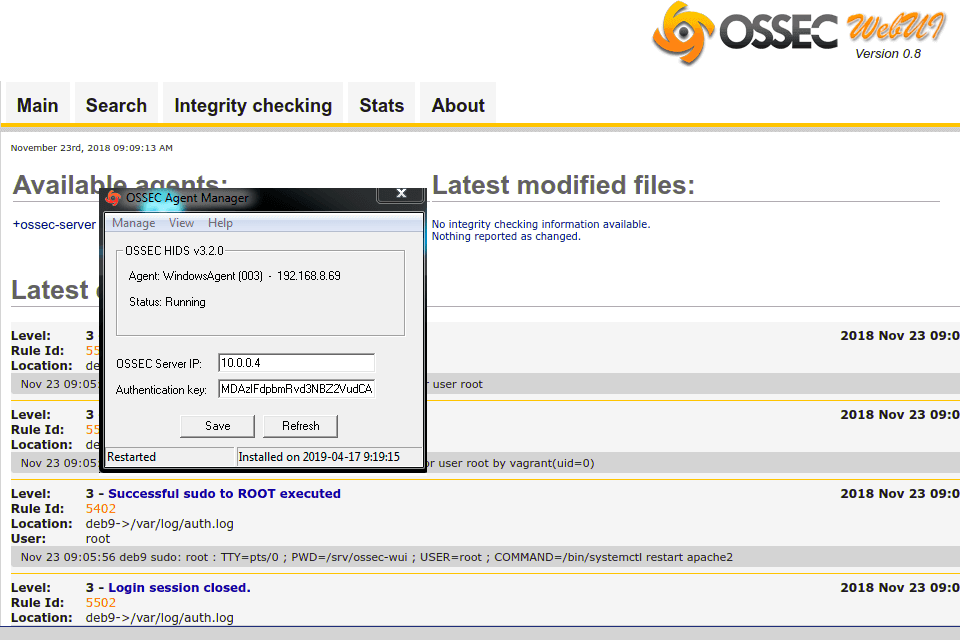Click the OSSEC WebUI logo
This screenshot has height=640, width=960.
799,32
